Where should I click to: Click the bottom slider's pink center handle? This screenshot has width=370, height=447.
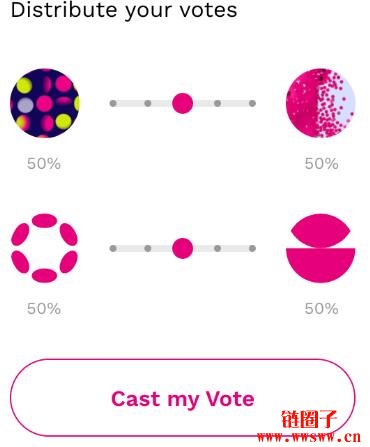(183, 248)
